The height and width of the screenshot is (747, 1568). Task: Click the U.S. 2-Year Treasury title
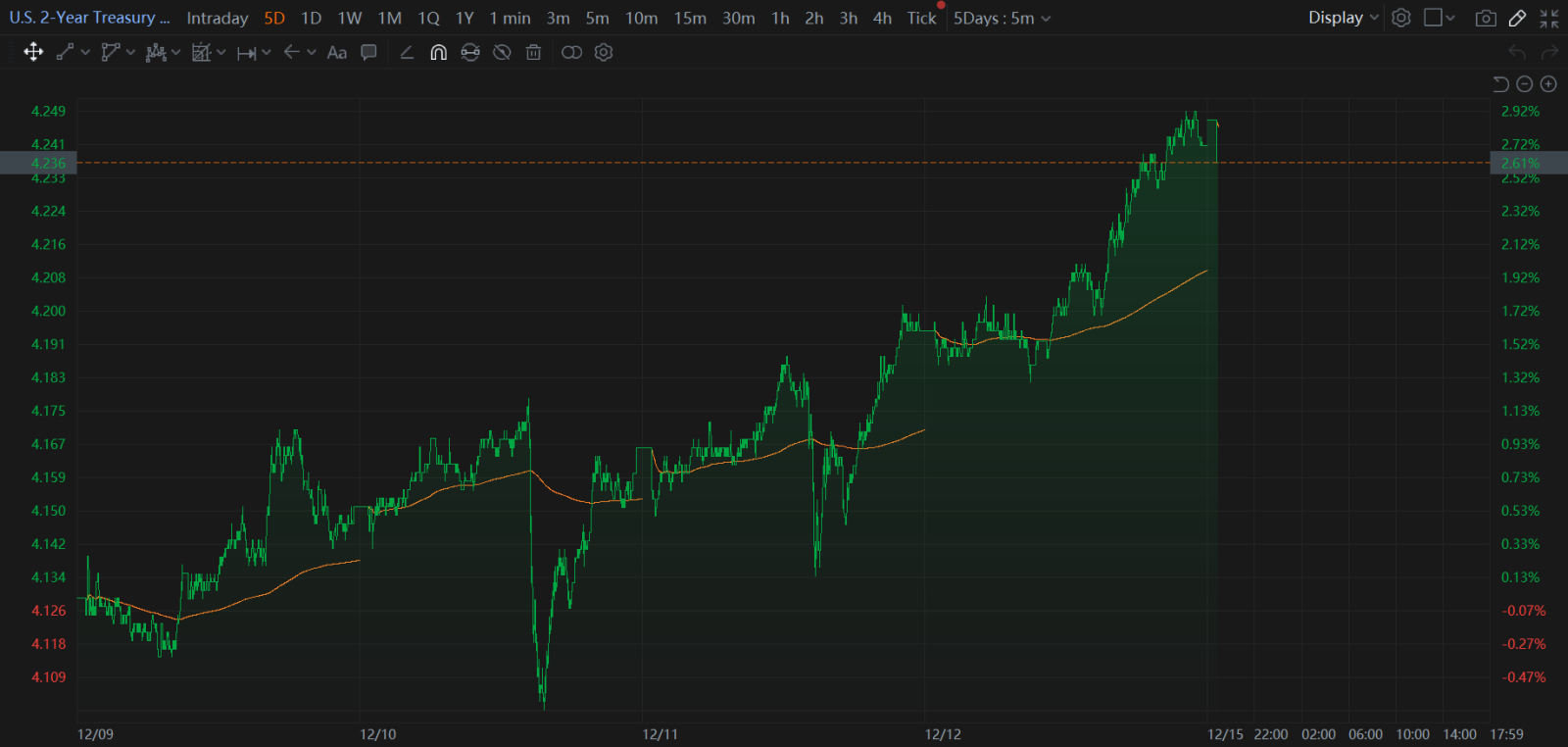(x=89, y=18)
